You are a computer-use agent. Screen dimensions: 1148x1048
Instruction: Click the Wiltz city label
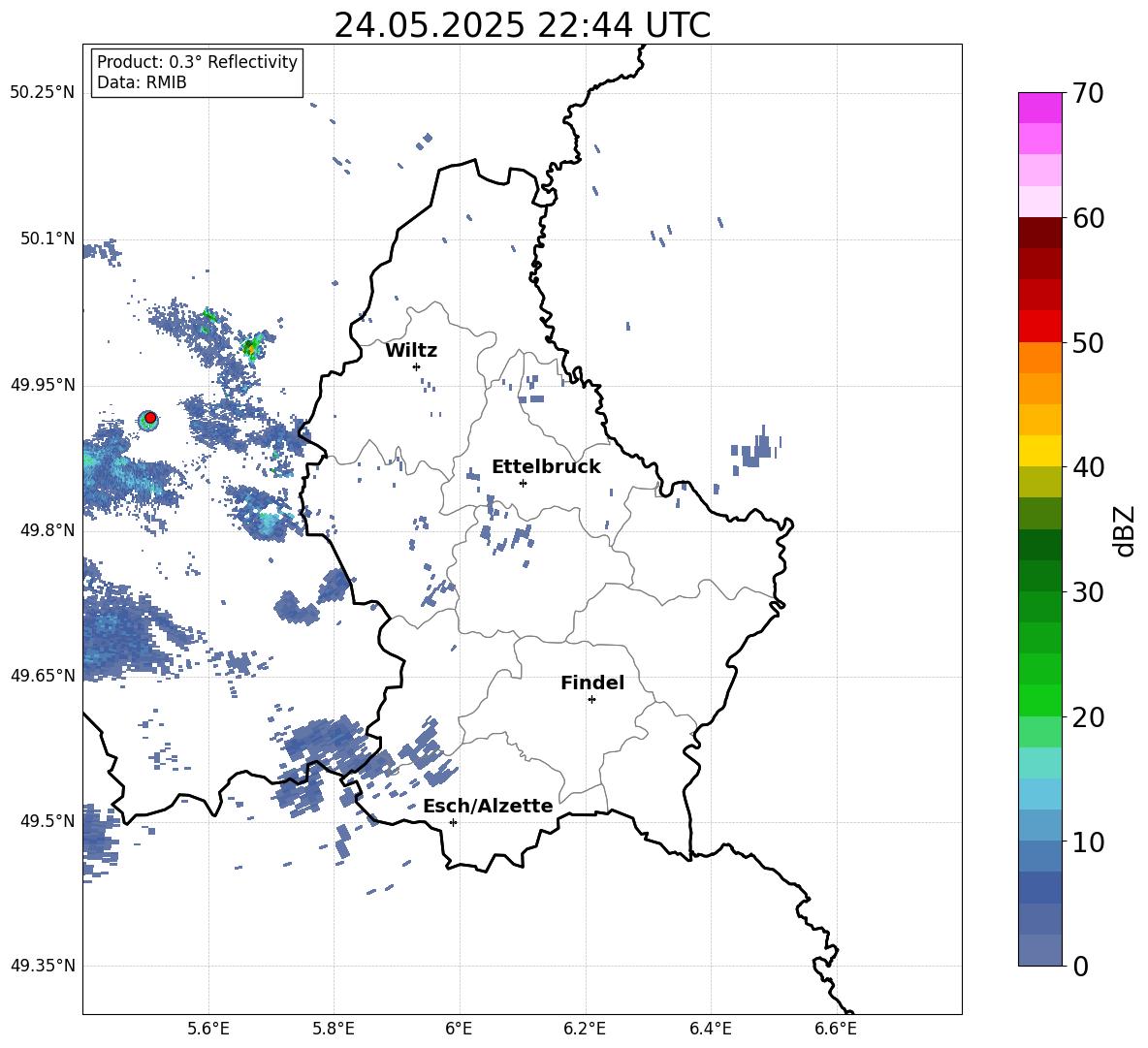tap(411, 351)
